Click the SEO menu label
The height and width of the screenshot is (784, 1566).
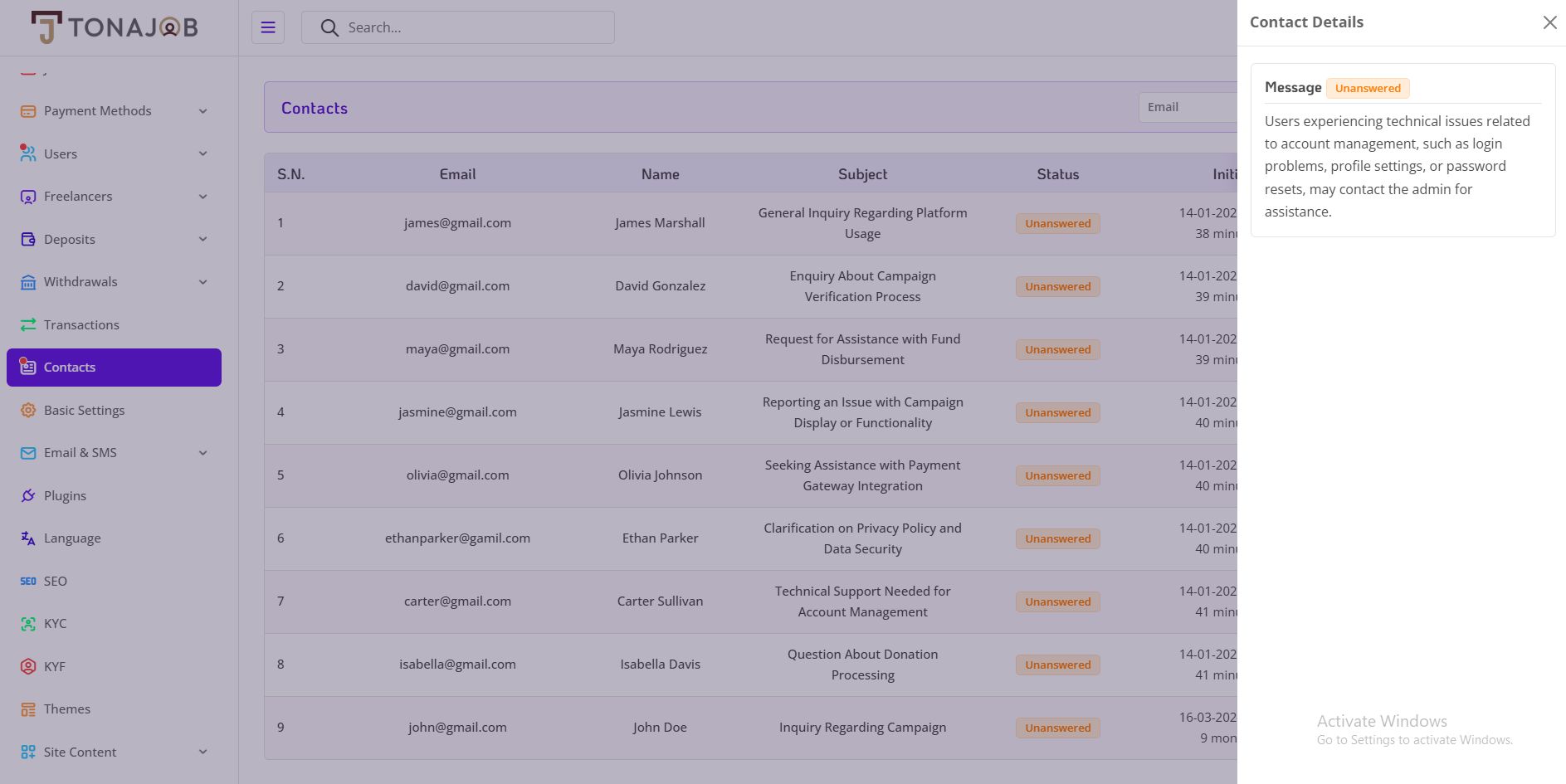coord(56,581)
